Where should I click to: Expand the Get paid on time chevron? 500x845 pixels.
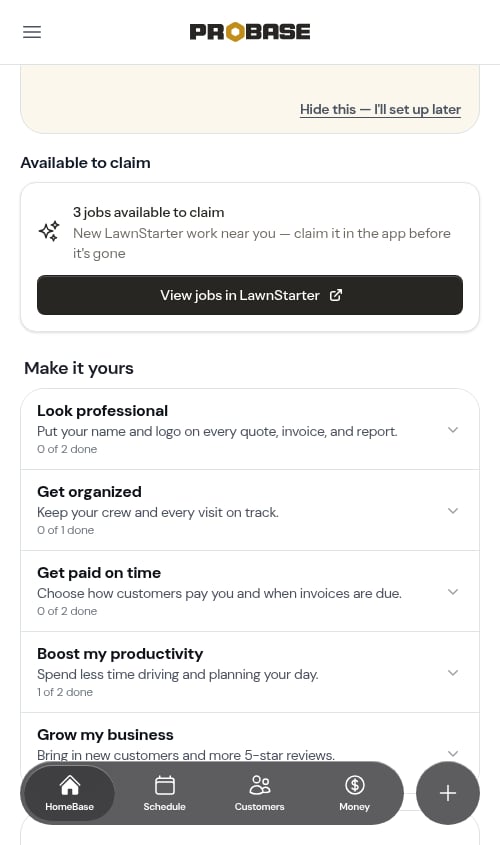(453, 591)
